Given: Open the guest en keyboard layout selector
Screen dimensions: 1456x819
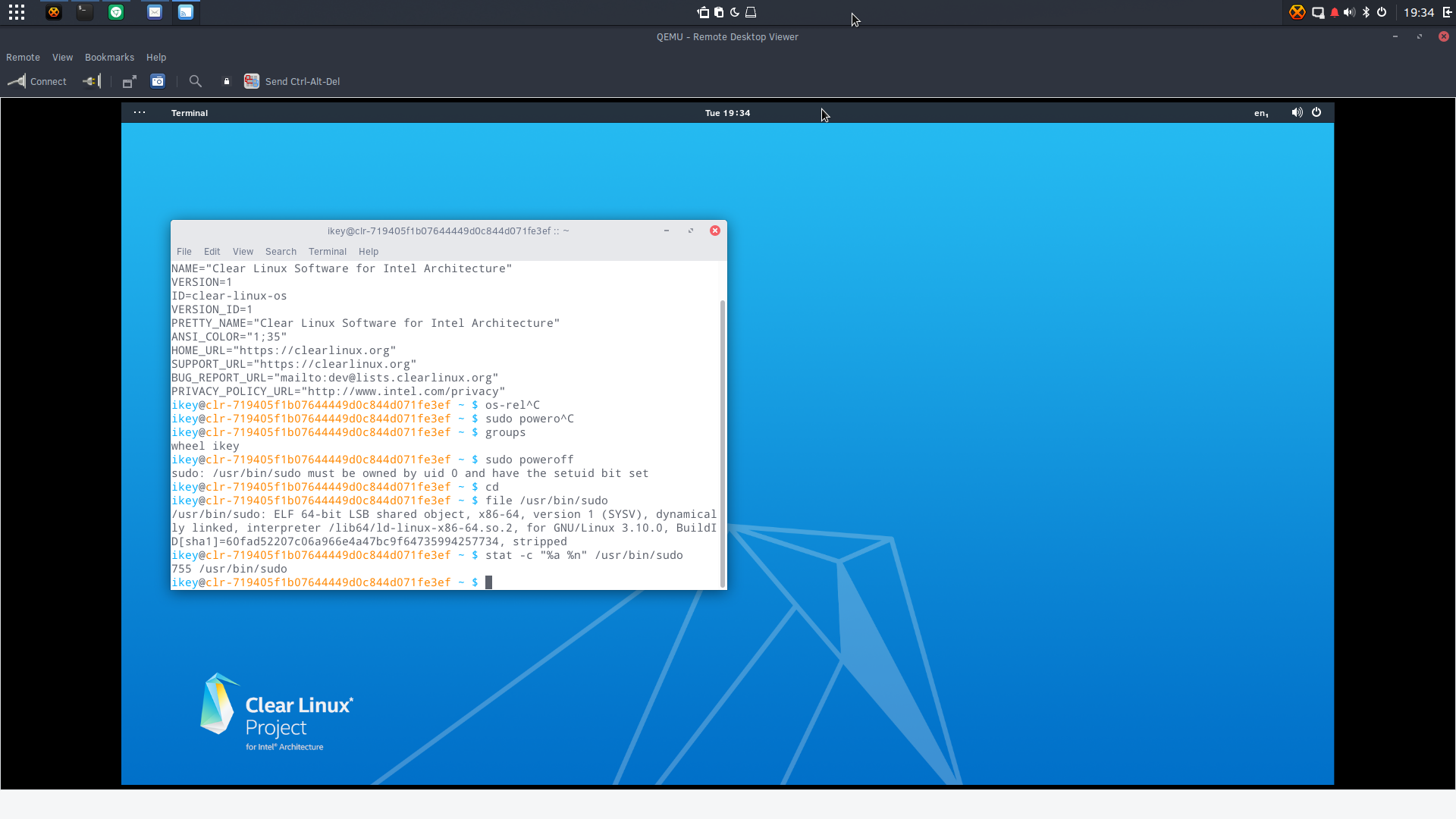Looking at the screenshot, I should click(x=1261, y=113).
